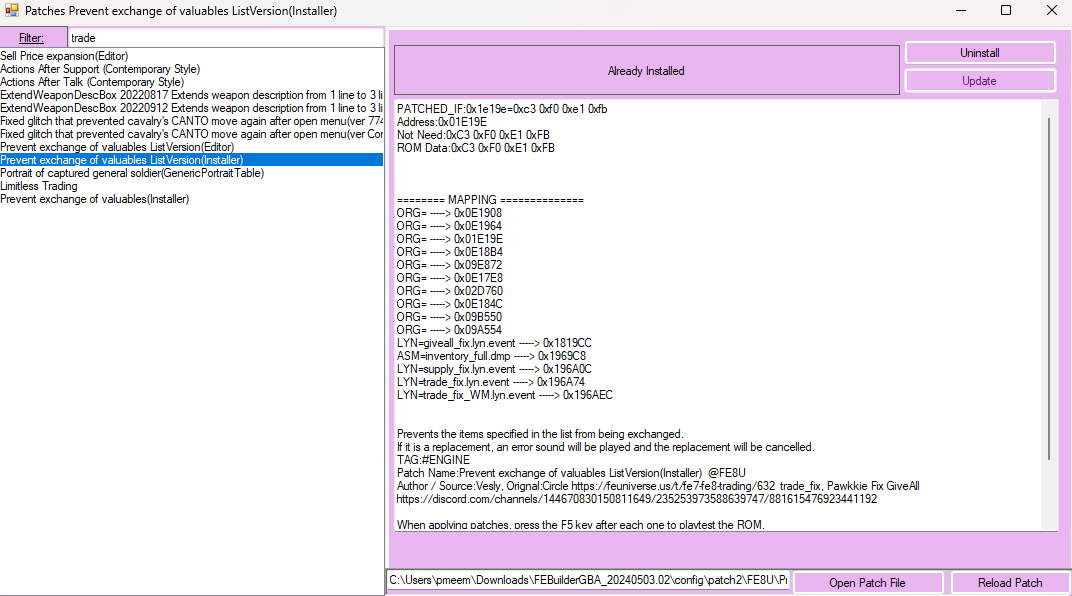Select 'ExtendWeaponDescBox 20220817' patch row
This screenshot has height=596, width=1072.
coord(191,95)
